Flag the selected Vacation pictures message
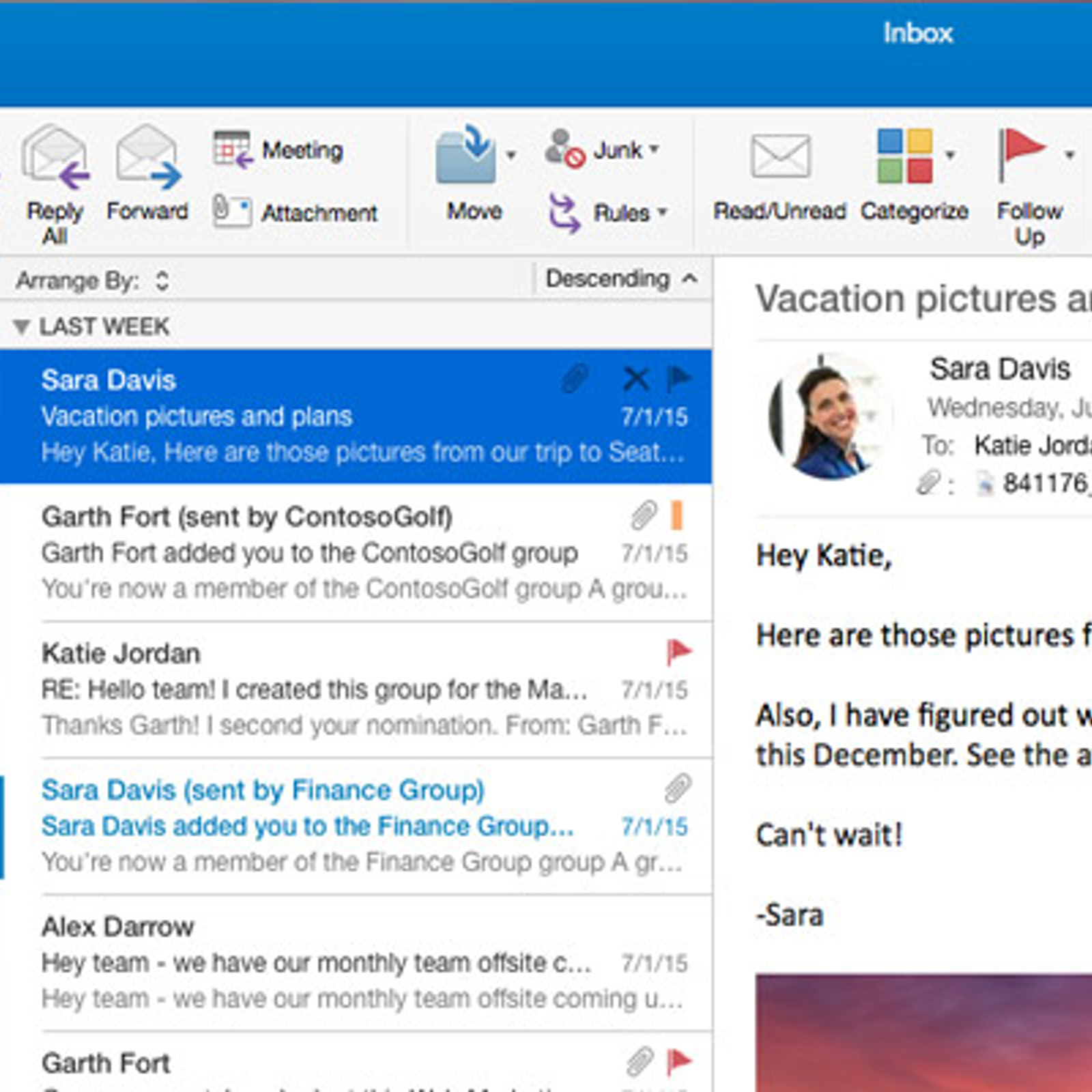The width and height of the screenshot is (1092, 1092). click(679, 379)
